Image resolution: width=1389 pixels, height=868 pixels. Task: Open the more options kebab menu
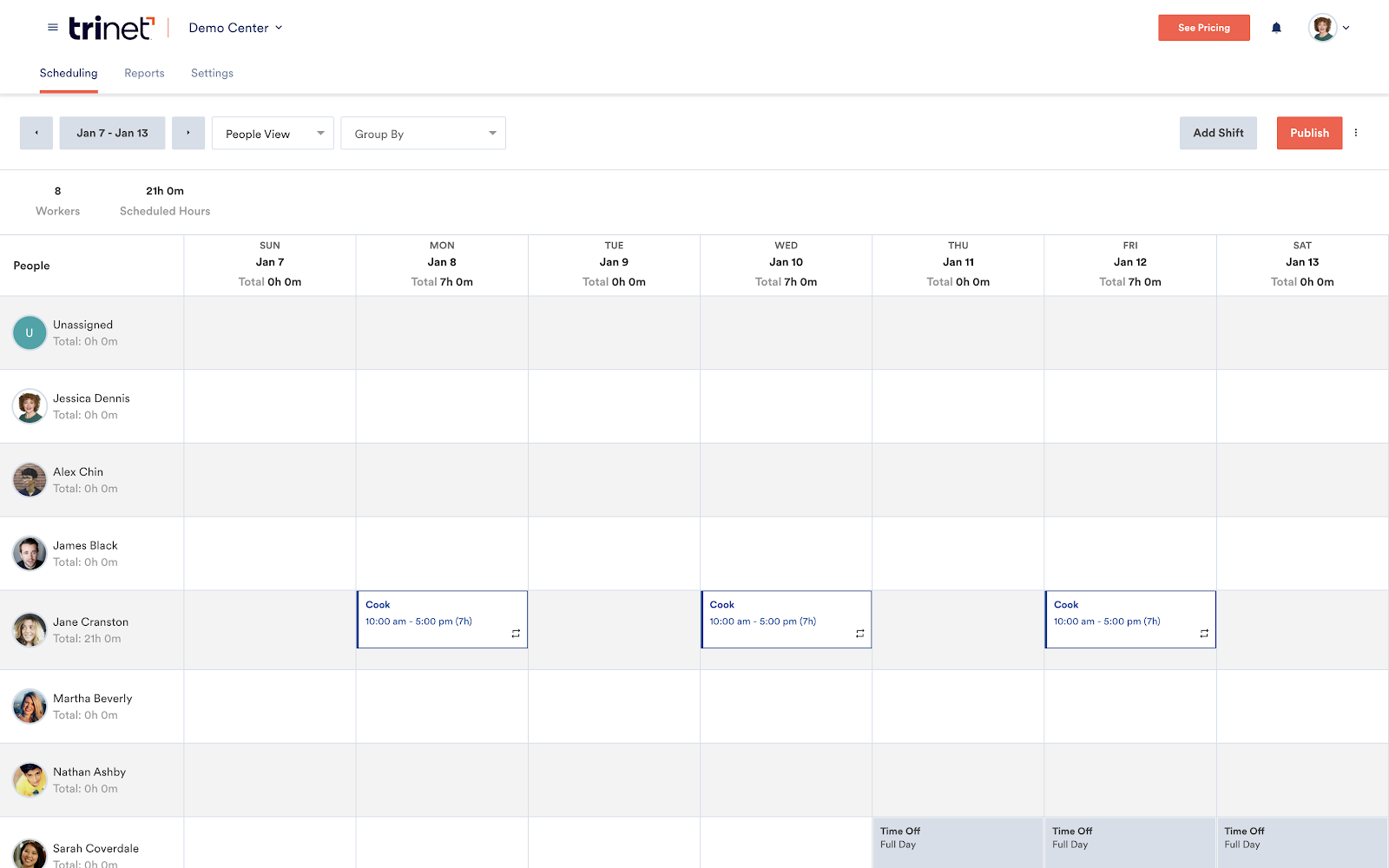click(1356, 133)
